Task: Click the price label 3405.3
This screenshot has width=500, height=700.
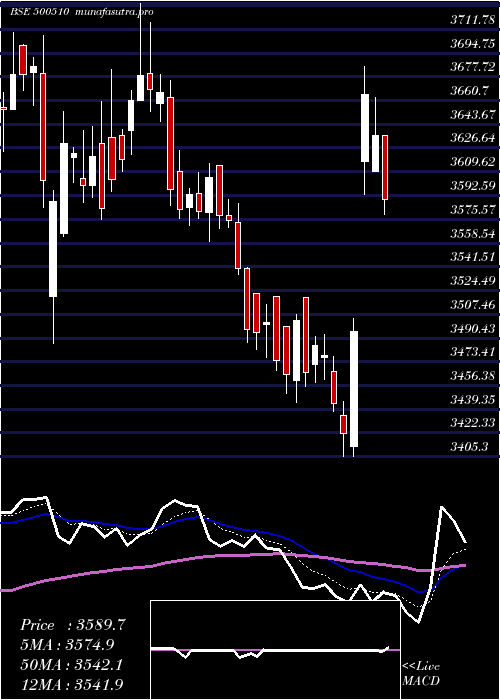Action: pyautogui.click(x=469, y=446)
